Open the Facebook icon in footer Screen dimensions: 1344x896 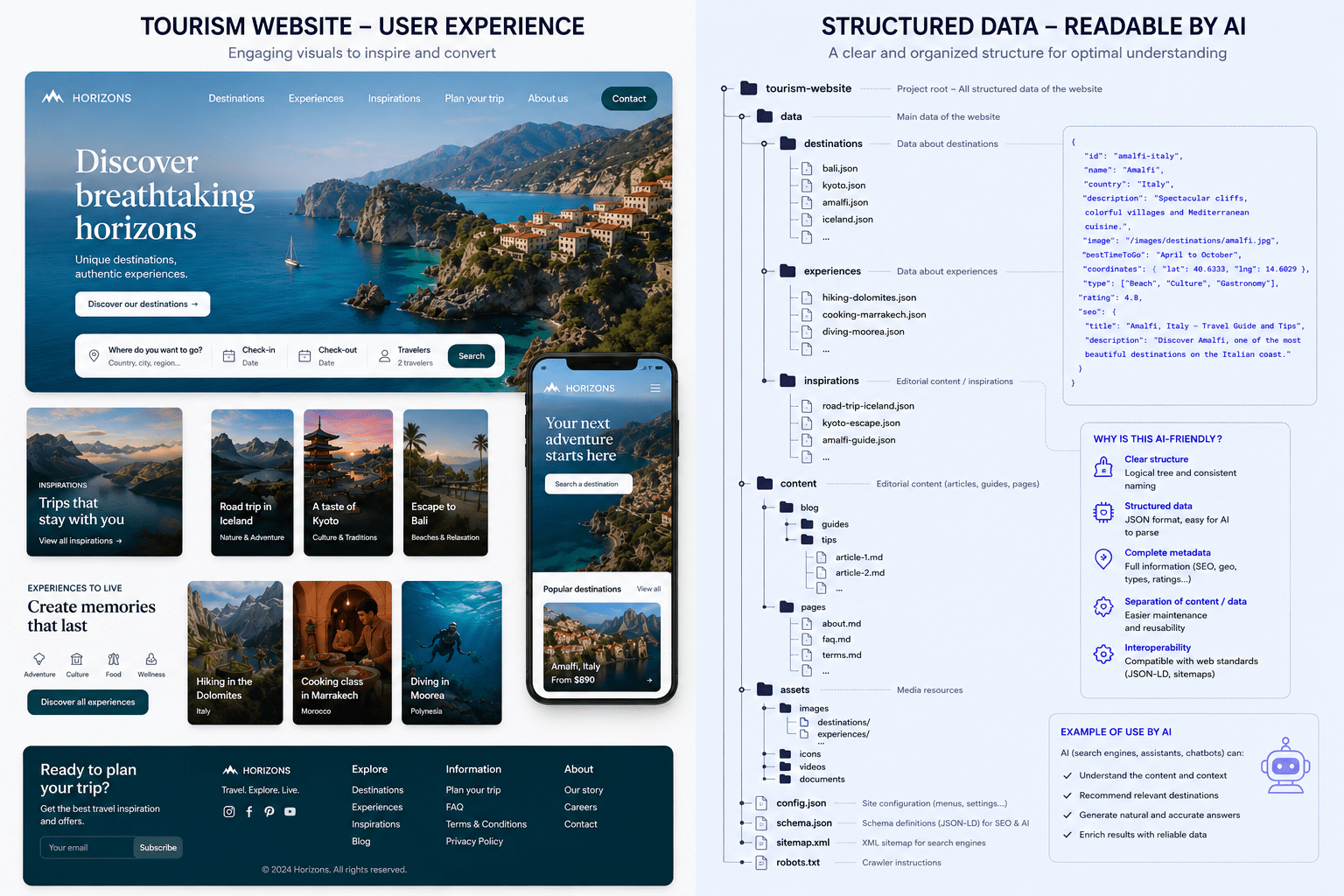(x=249, y=812)
